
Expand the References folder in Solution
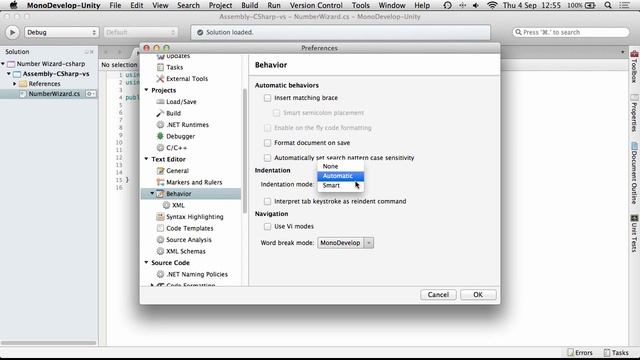(x=15, y=84)
